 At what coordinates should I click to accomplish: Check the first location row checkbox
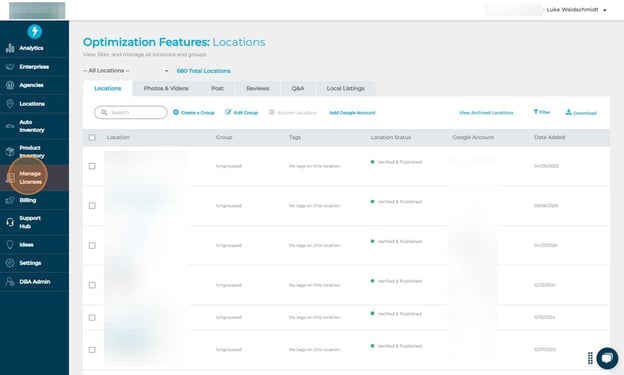(92, 166)
